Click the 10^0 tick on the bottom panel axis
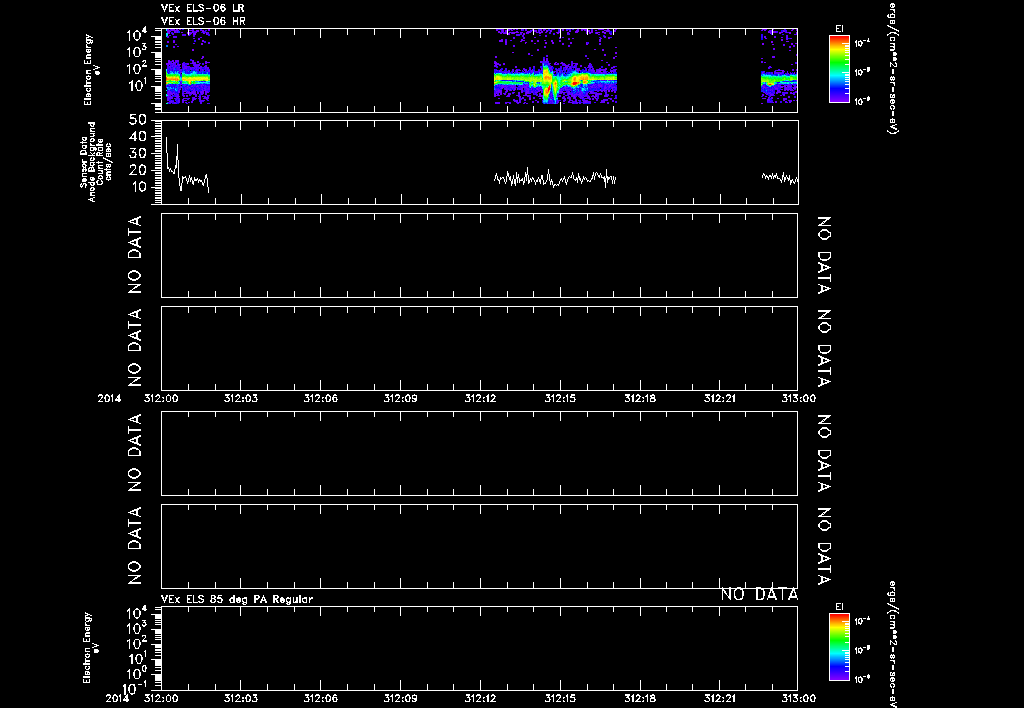Screen dimensions: 1024x708 (x=138, y=673)
